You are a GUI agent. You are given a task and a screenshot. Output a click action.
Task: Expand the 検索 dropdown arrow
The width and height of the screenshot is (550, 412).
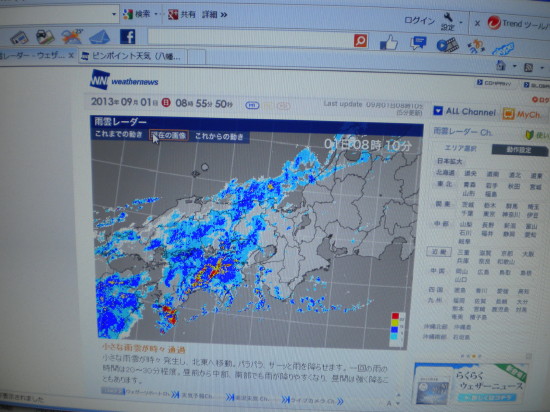click(156, 14)
